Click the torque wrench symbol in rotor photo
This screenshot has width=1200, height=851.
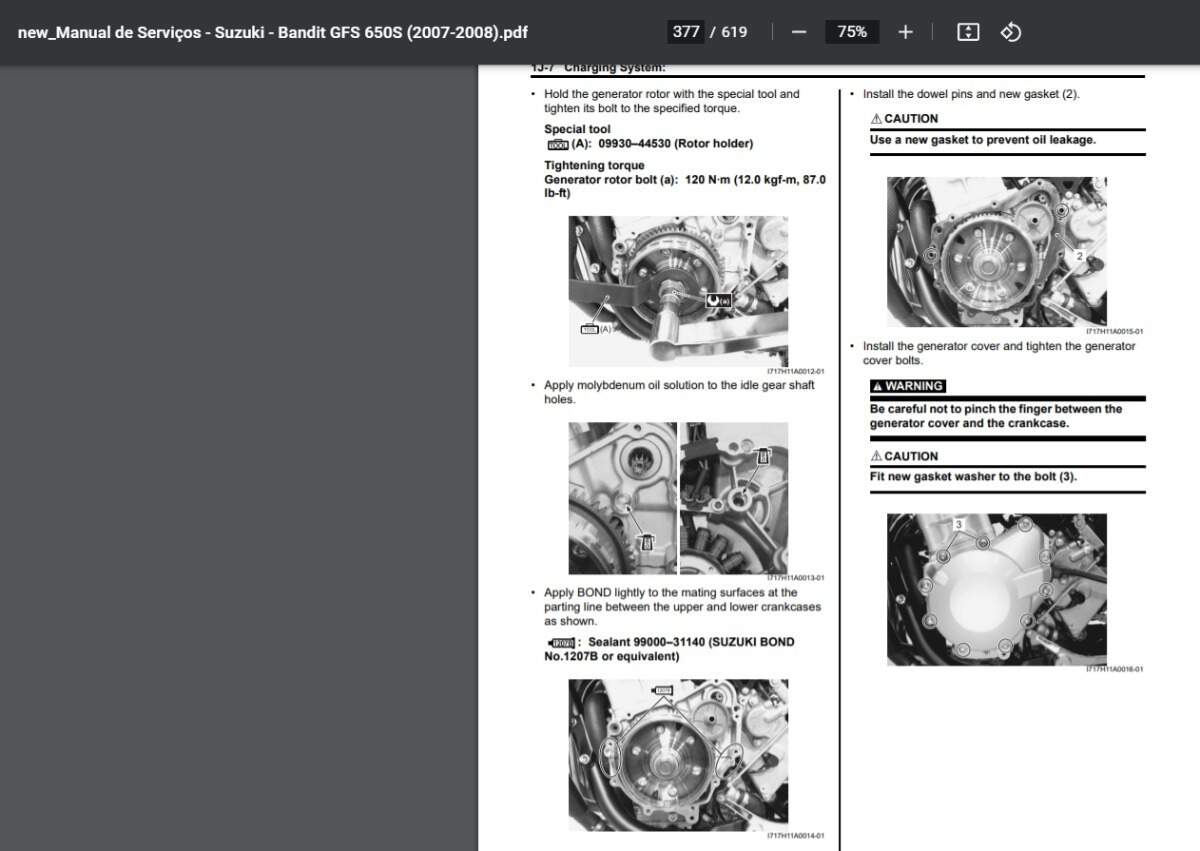pyautogui.click(x=718, y=299)
